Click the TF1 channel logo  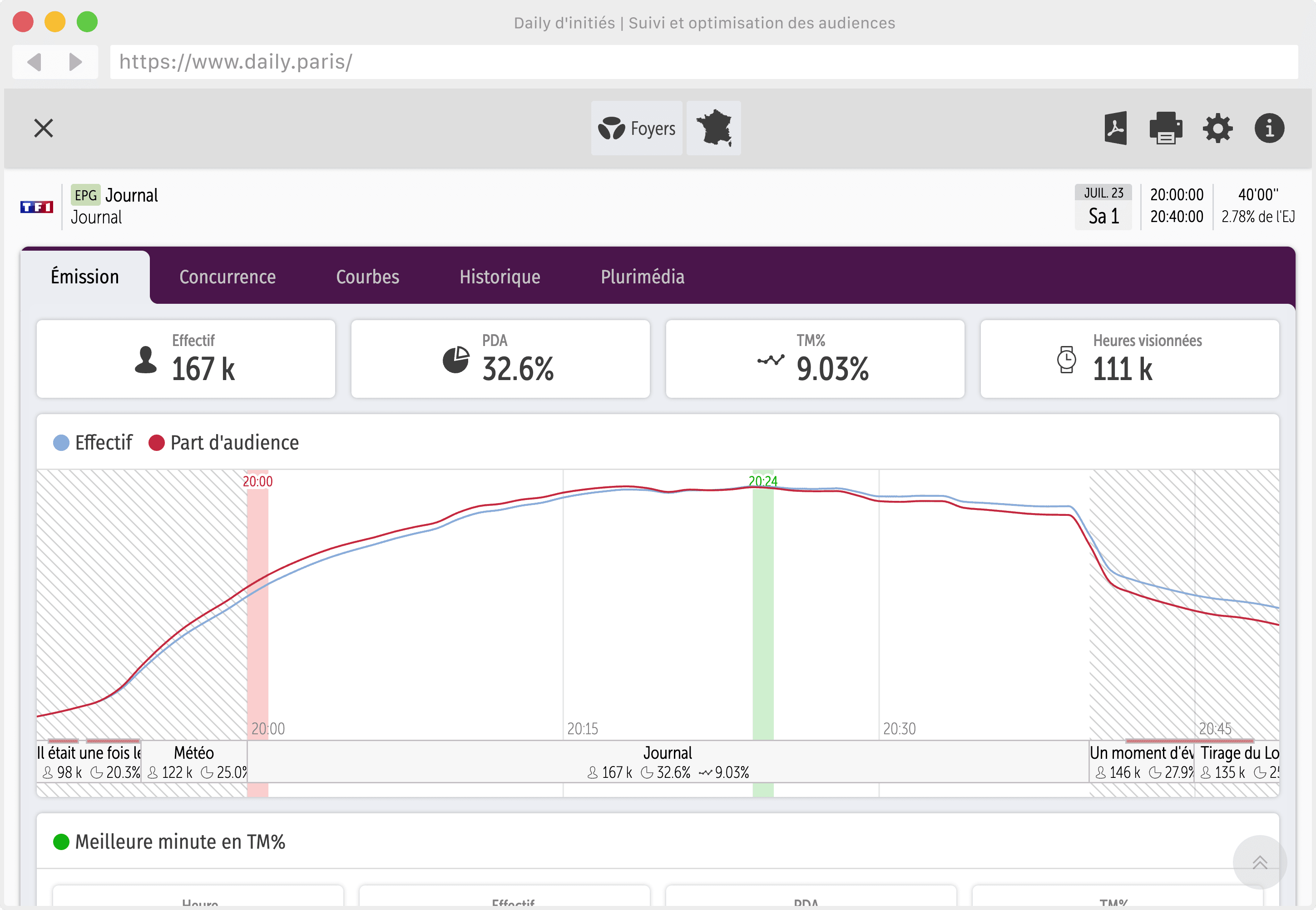(x=36, y=207)
